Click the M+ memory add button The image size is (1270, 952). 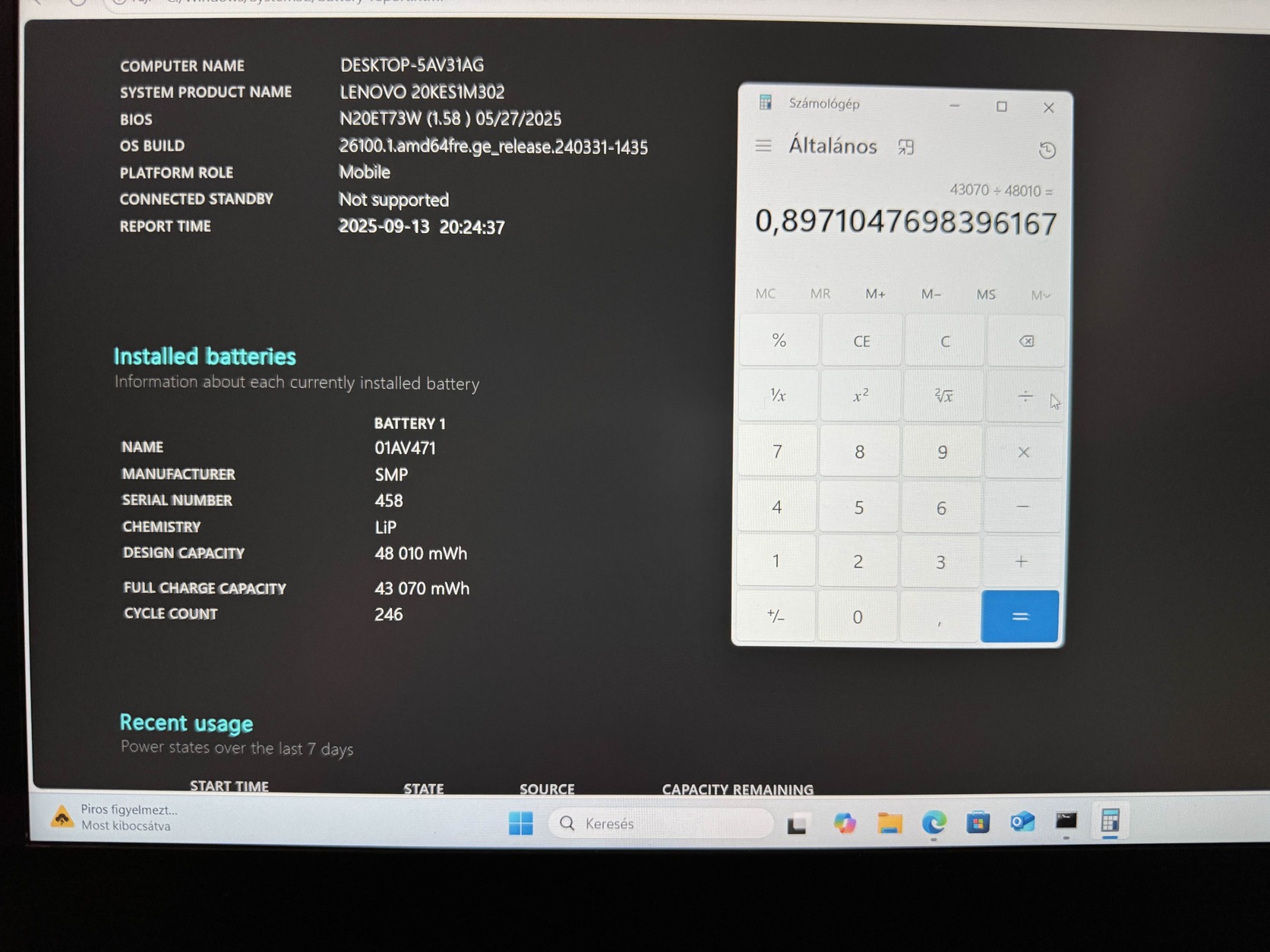point(875,294)
